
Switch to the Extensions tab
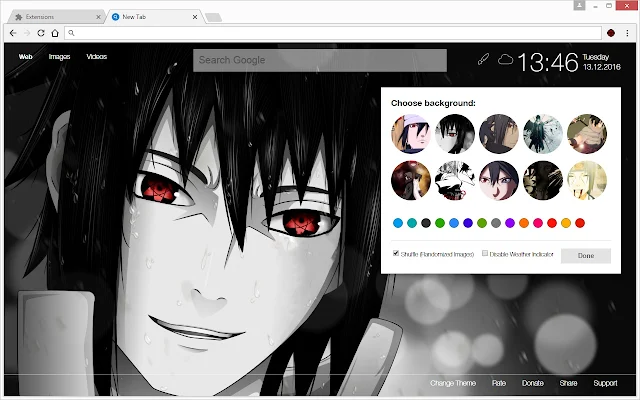56,17
